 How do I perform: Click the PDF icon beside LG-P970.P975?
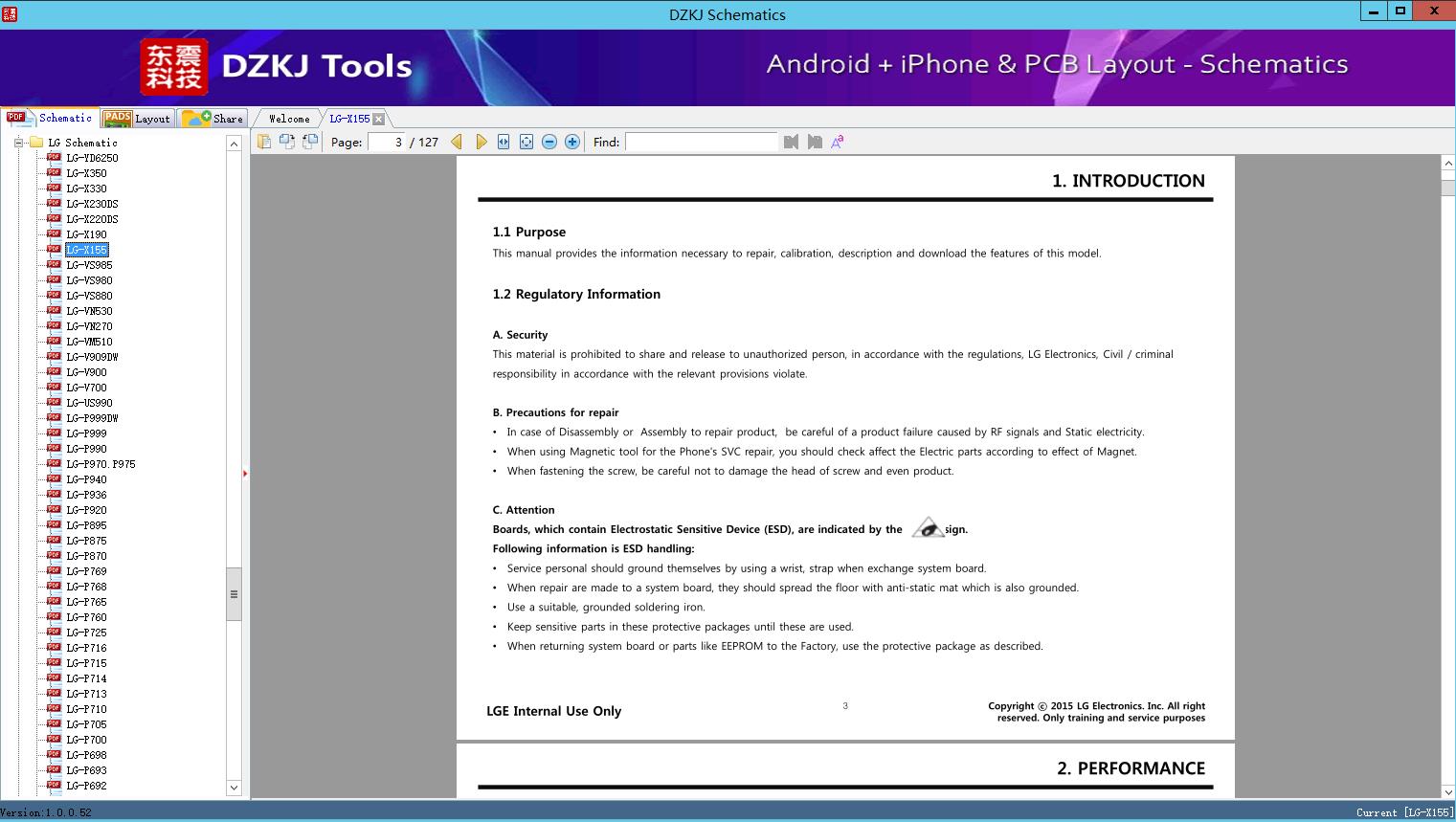[x=54, y=463]
